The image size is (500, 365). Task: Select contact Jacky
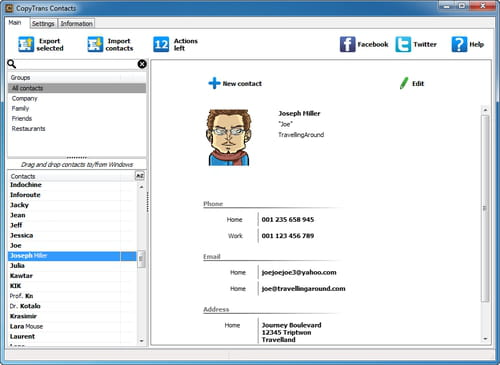pos(72,205)
